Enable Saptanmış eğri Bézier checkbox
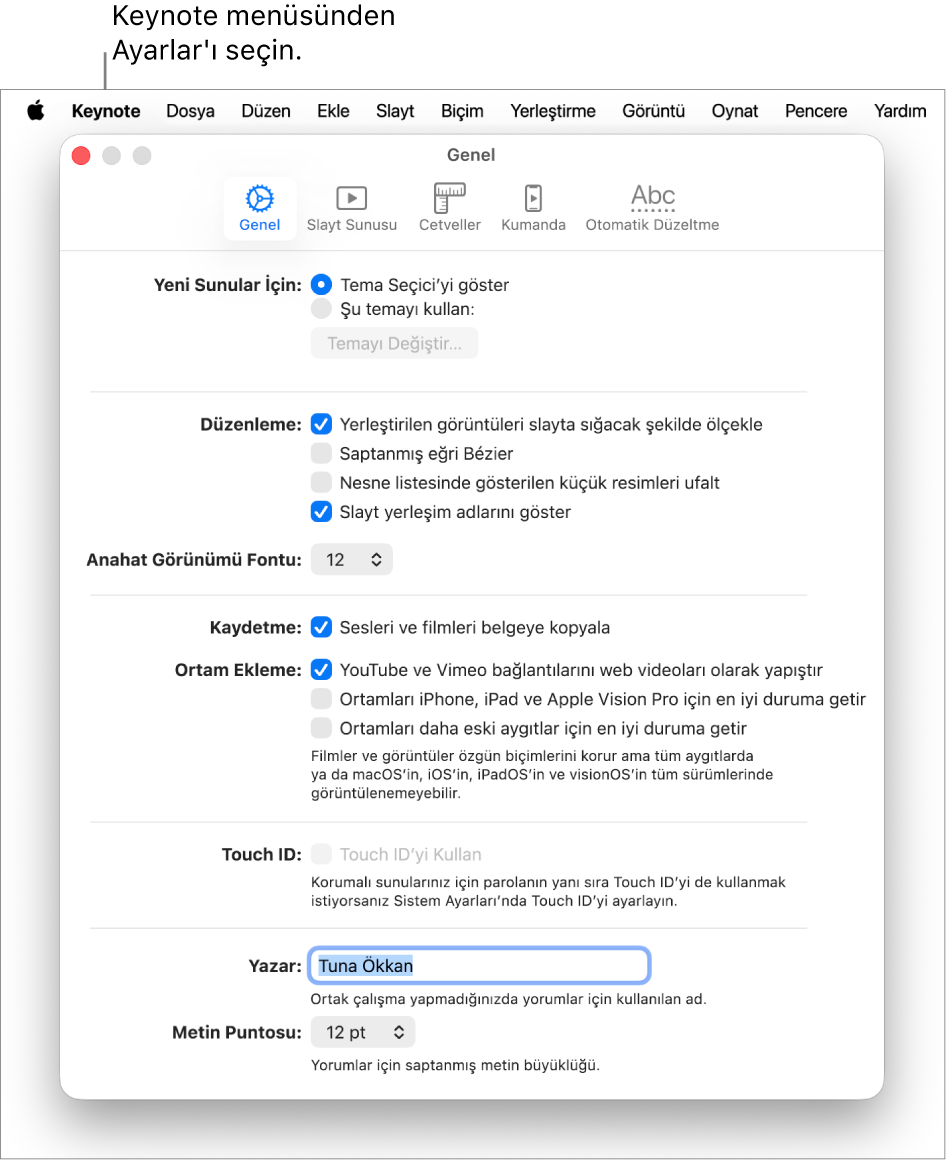947x1160 pixels. (x=321, y=453)
